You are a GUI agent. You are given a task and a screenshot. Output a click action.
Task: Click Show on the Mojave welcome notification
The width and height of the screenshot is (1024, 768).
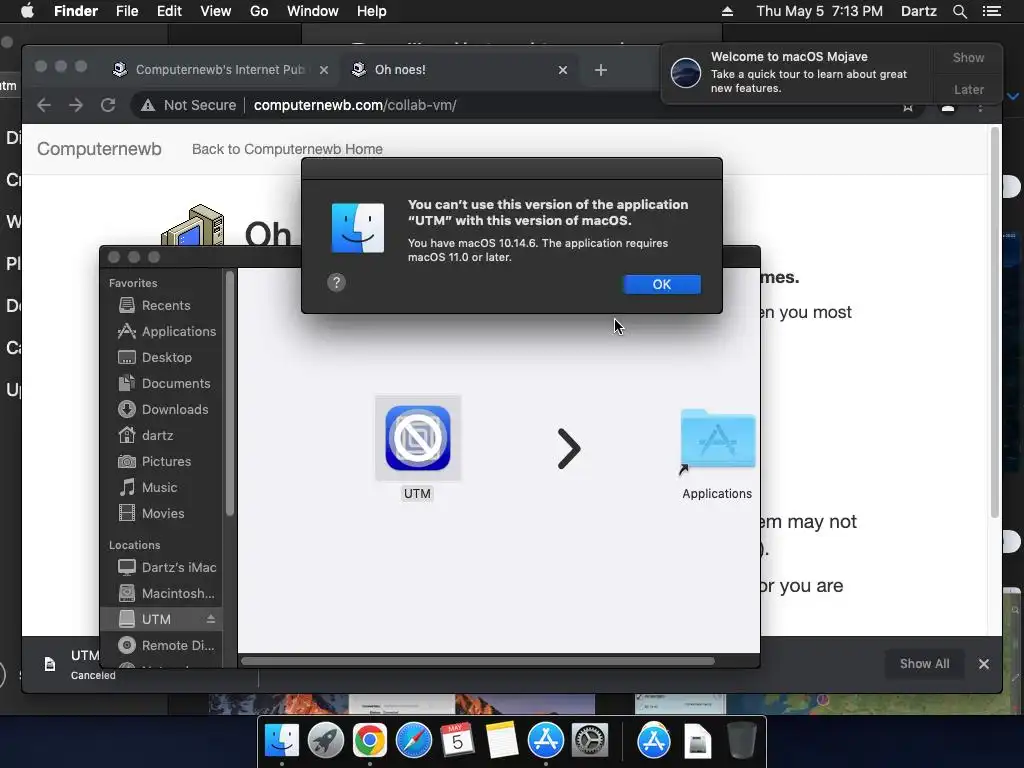pyautogui.click(x=968, y=57)
